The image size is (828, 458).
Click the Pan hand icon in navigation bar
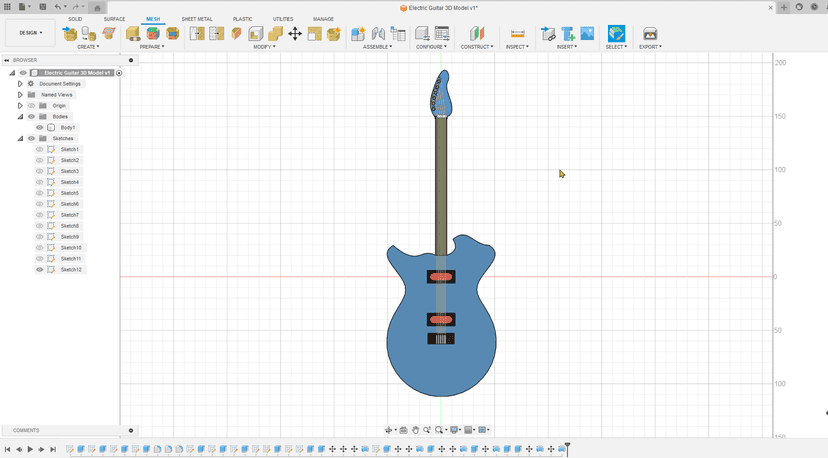(x=415, y=430)
